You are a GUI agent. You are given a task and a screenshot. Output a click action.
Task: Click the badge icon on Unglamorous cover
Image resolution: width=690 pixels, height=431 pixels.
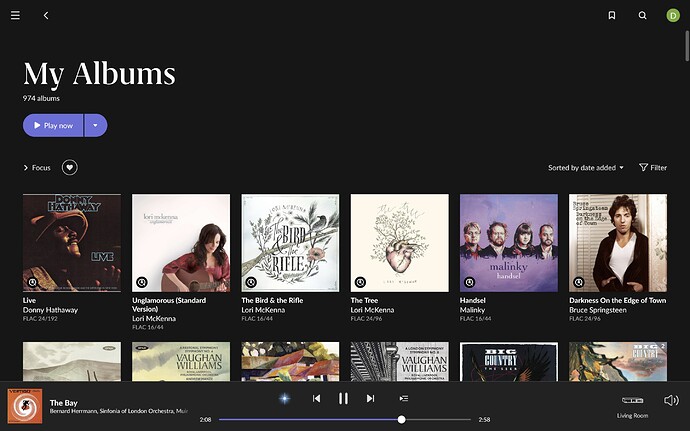click(142, 282)
